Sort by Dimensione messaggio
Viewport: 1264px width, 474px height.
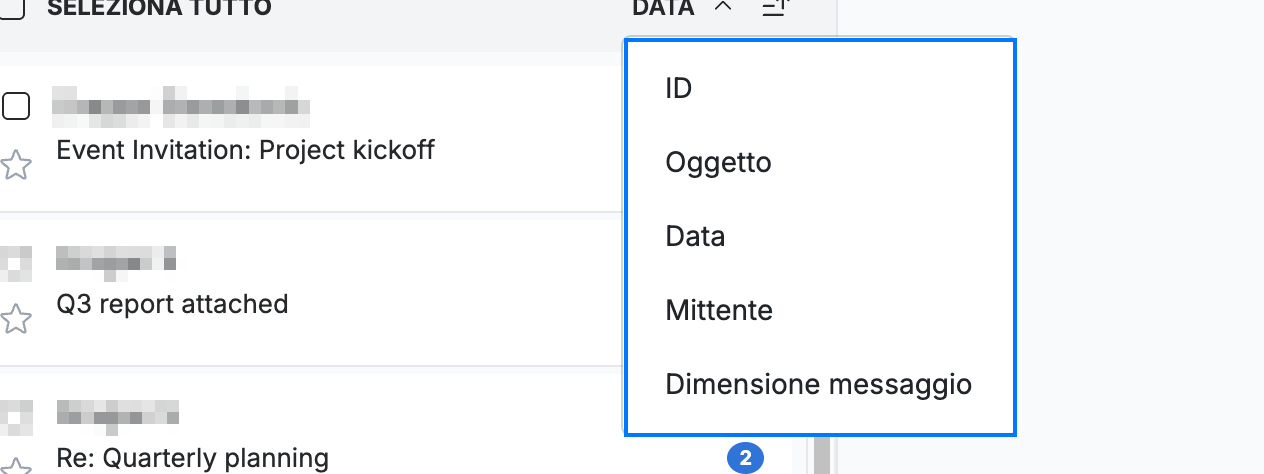click(820, 384)
